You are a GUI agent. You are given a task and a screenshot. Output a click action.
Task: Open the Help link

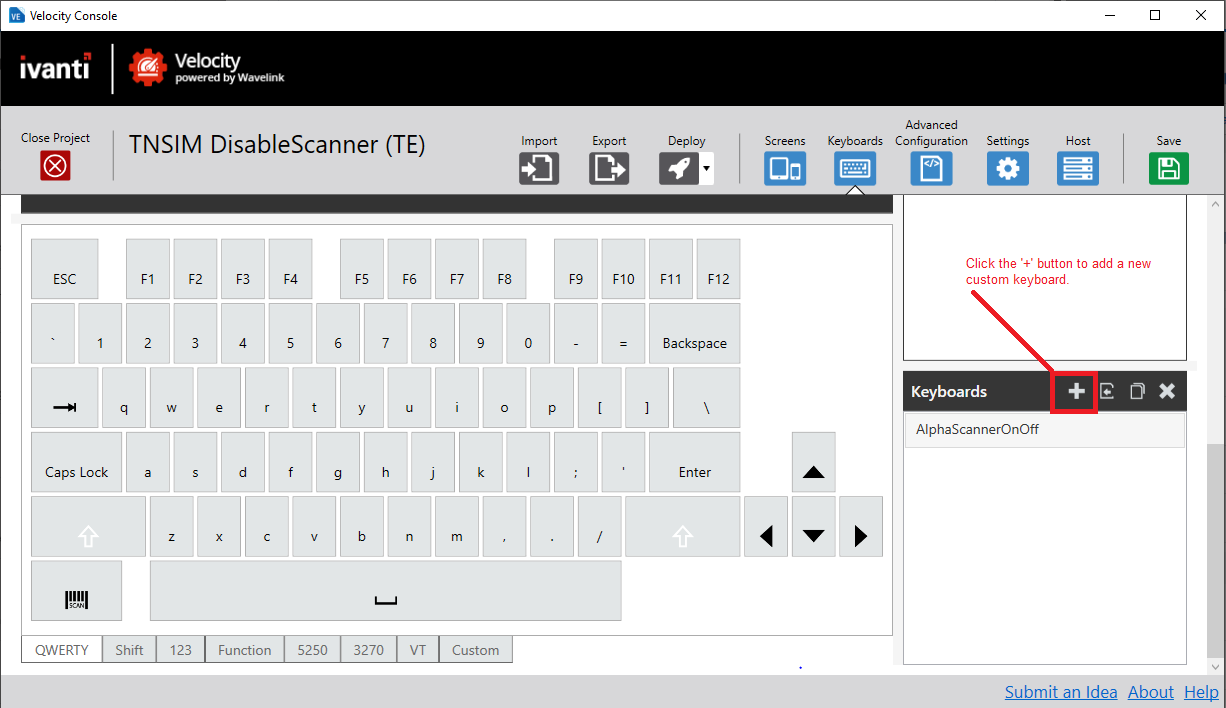(x=1201, y=691)
